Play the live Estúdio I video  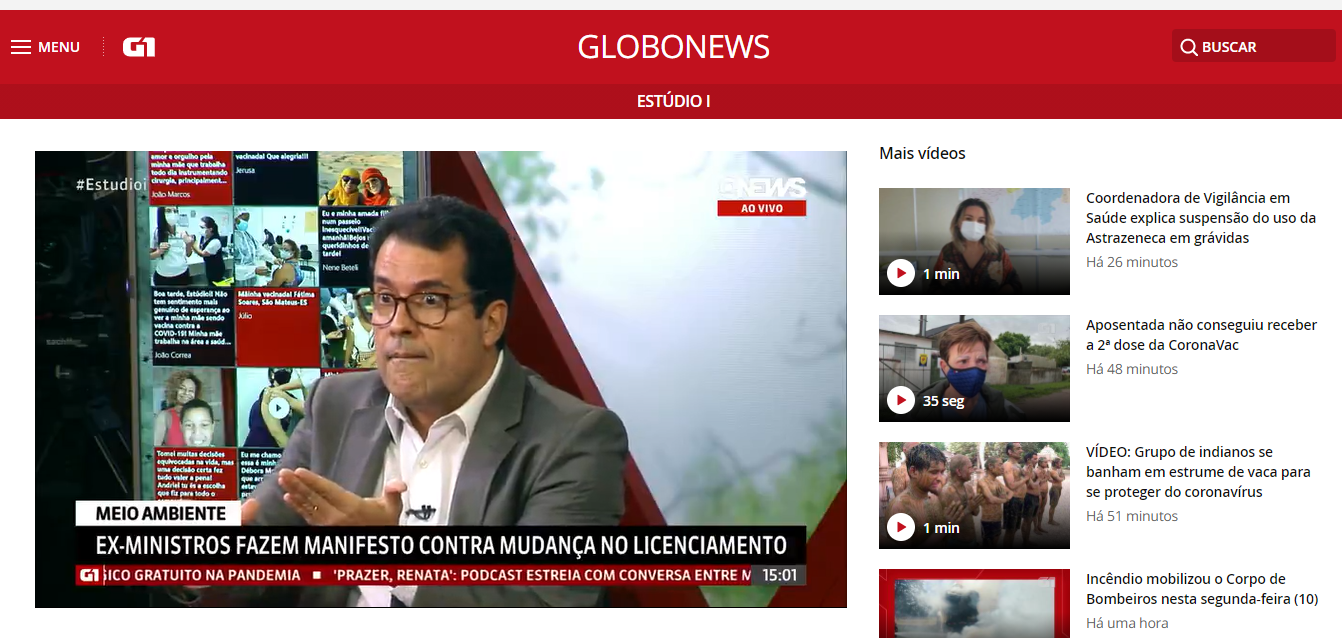(441, 379)
